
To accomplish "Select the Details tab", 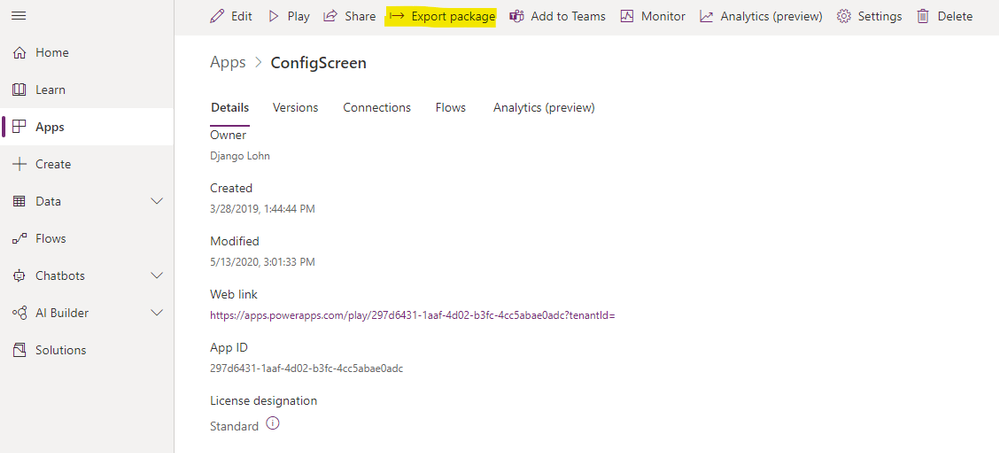I will click(x=230, y=108).
